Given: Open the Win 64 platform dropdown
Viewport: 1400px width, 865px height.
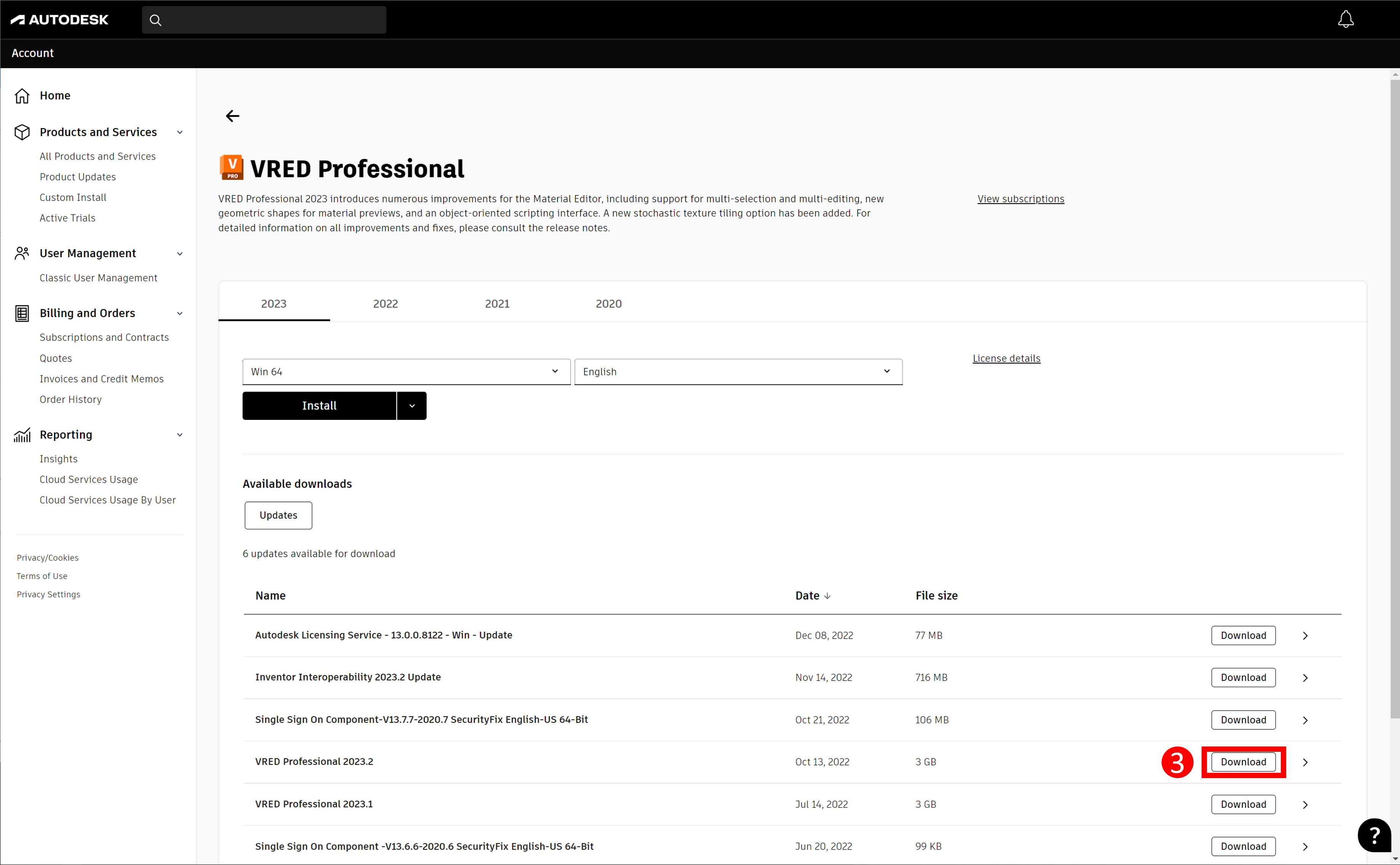Looking at the screenshot, I should (x=406, y=371).
